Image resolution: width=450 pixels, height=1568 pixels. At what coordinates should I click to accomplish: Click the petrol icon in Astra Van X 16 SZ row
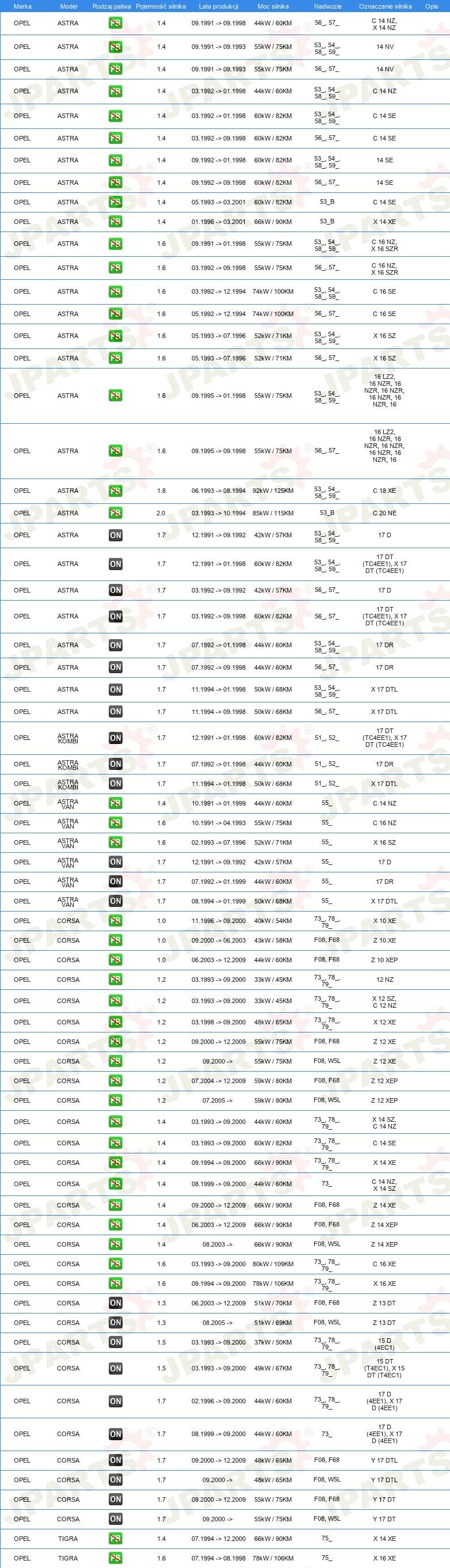tap(115, 842)
